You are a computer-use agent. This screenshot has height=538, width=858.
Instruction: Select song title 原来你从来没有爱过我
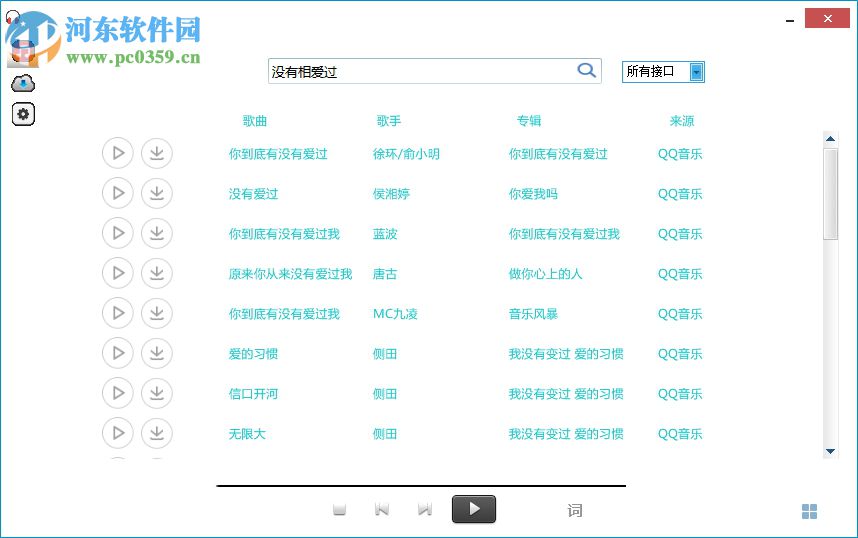(x=291, y=274)
